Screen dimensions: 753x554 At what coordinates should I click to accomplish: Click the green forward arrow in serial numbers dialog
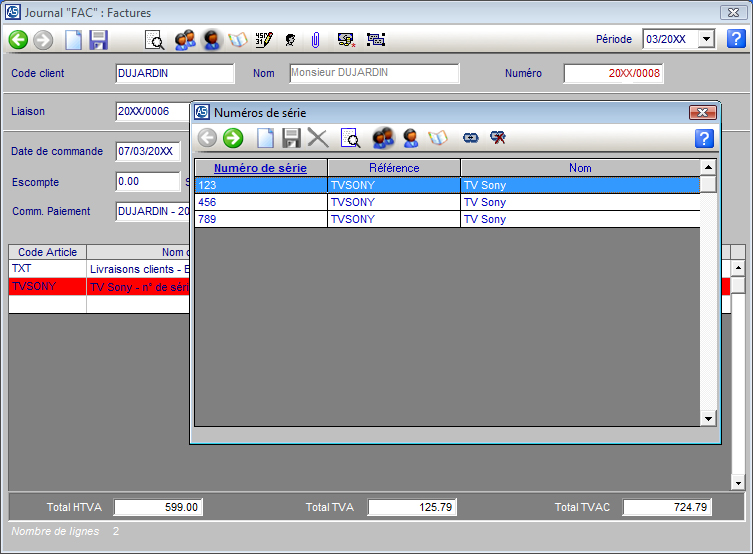pyautogui.click(x=233, y=138)
